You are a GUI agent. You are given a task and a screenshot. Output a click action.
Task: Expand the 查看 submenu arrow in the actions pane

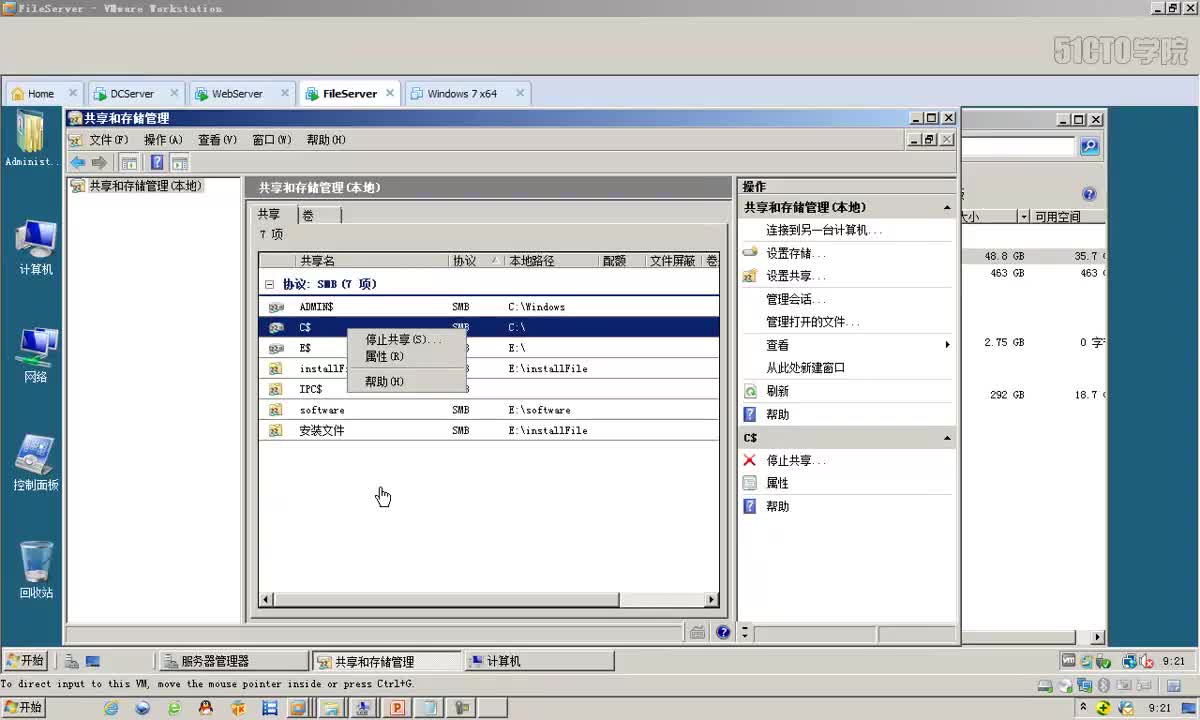tap(947, 345)
